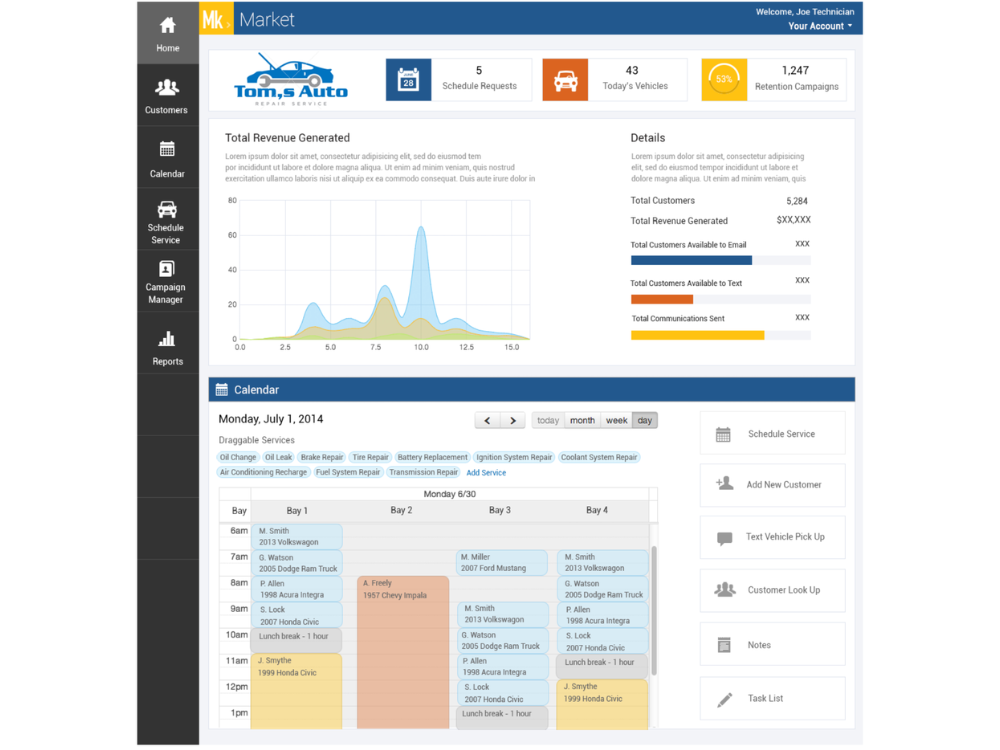The image size is (1000, 750).
Task: Open the Calendar sidebar icon
Action: click(167, 149)
